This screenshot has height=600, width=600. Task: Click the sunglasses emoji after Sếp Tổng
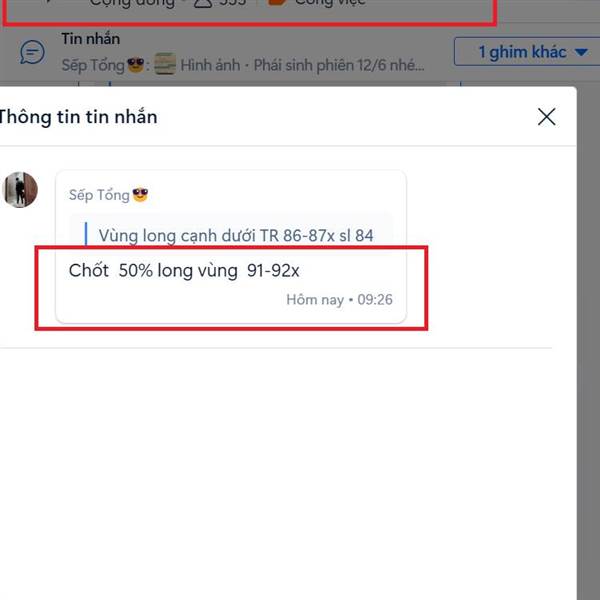(x=140, y=195)
